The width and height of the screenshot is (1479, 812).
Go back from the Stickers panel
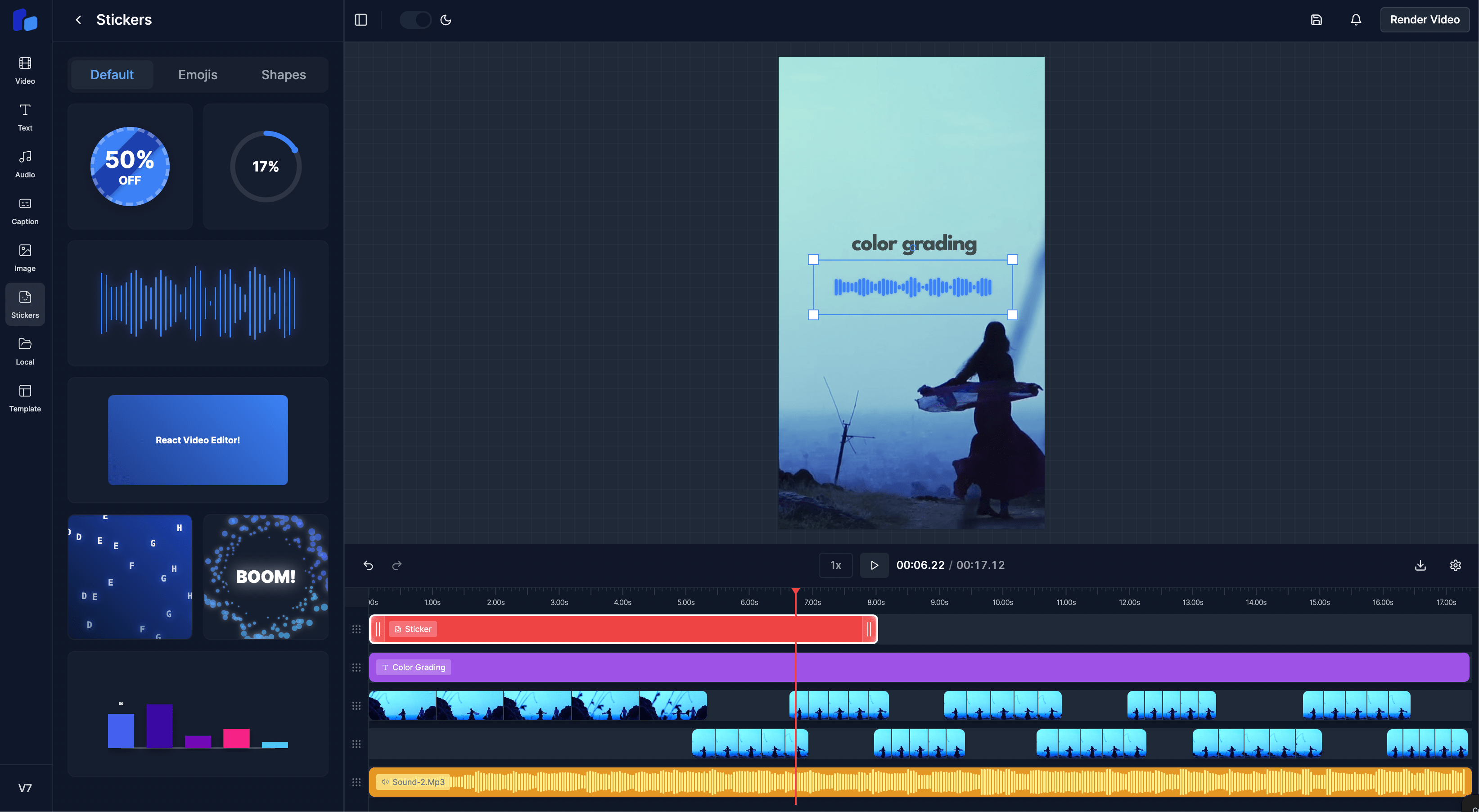click(x=78, y=19)
